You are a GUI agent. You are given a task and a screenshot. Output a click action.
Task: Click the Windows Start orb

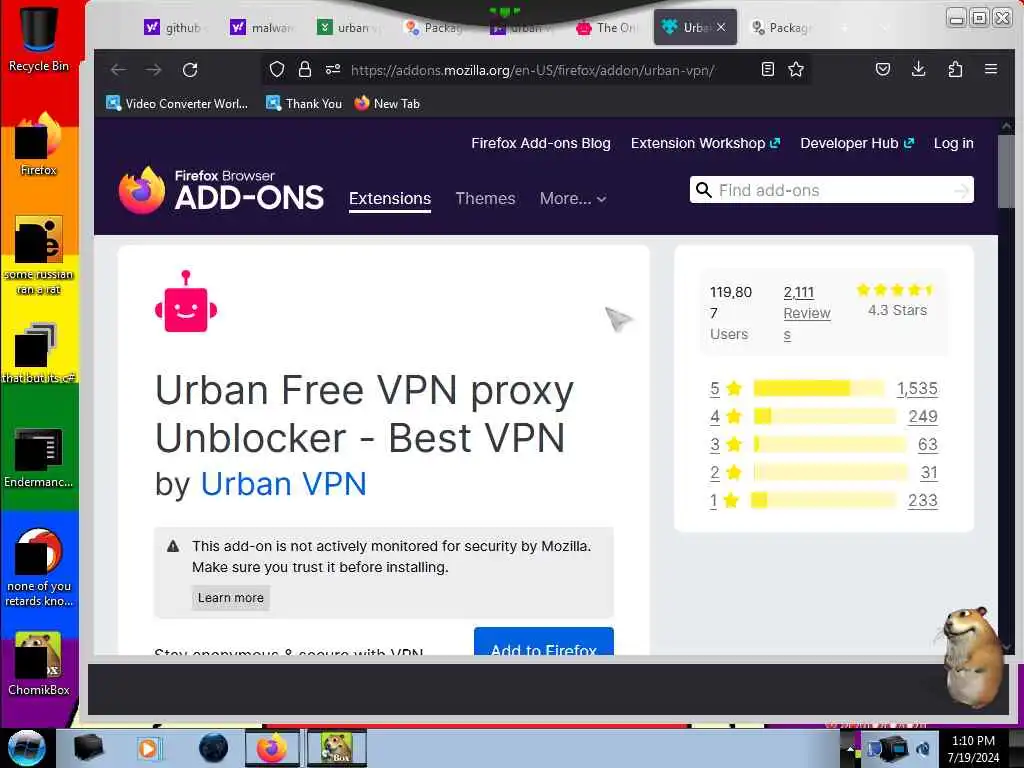tap(27, 748)
